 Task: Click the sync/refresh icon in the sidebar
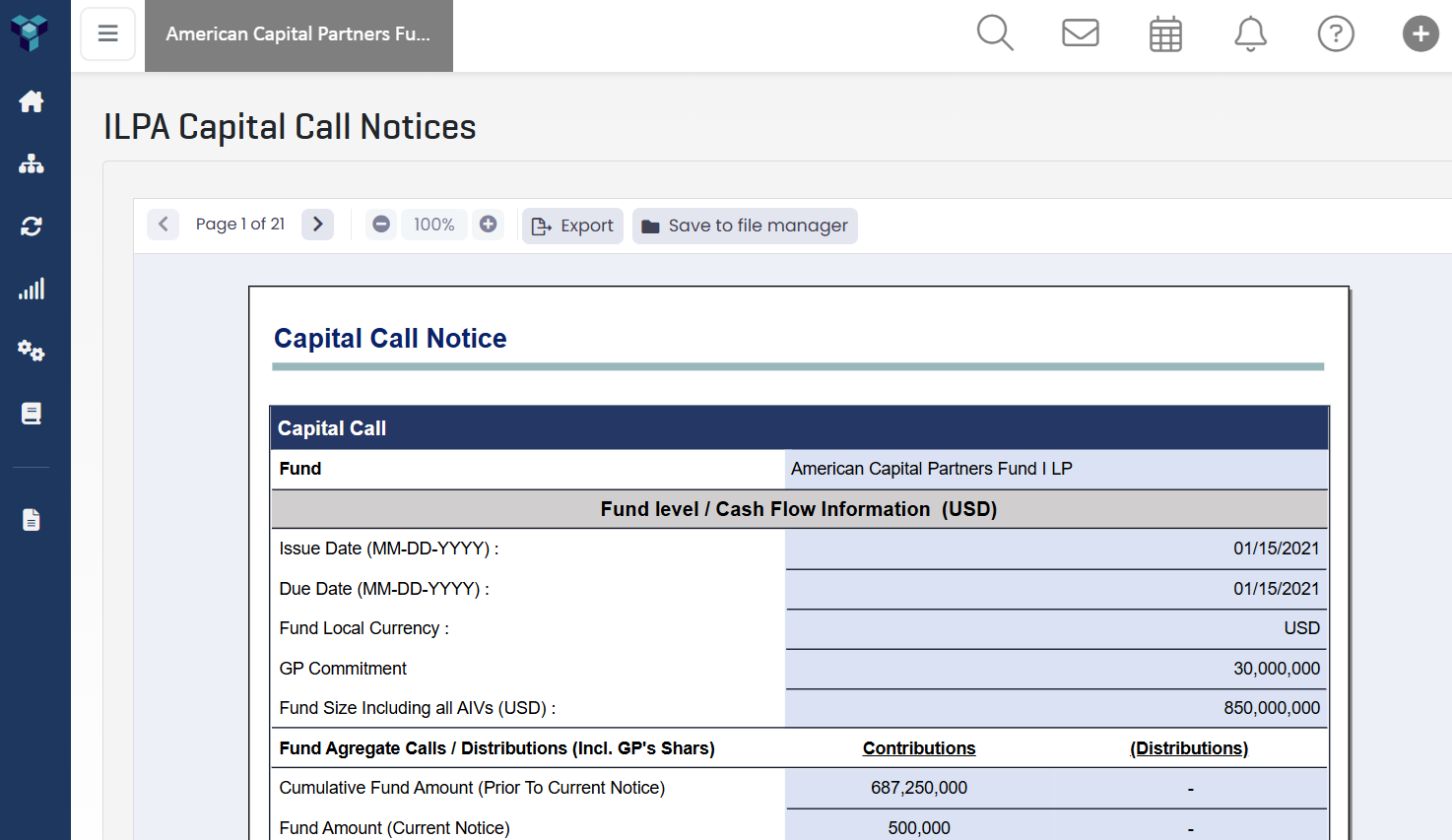[x=31, y=226]
